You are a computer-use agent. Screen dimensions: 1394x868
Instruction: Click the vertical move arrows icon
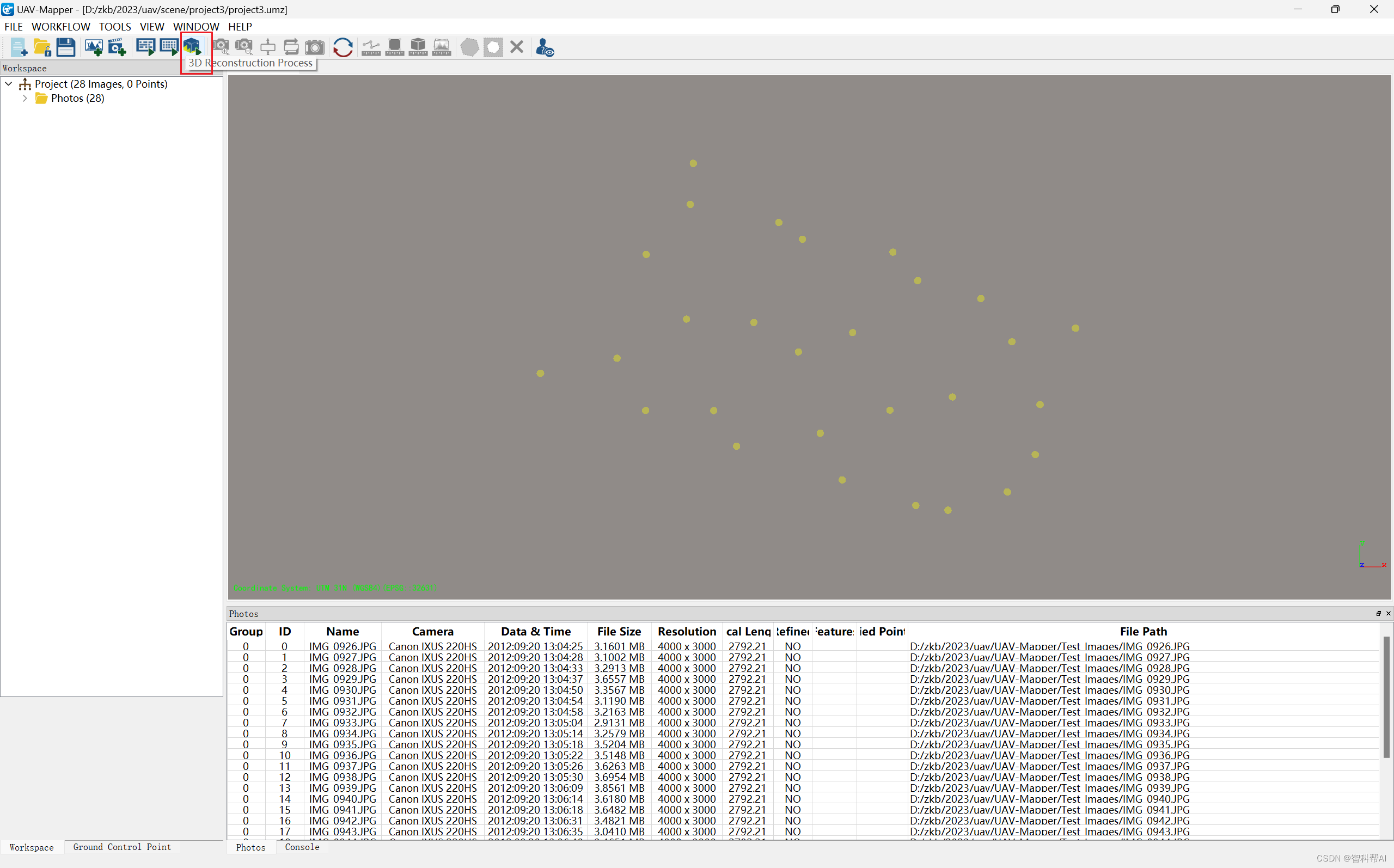coord(268,47)
